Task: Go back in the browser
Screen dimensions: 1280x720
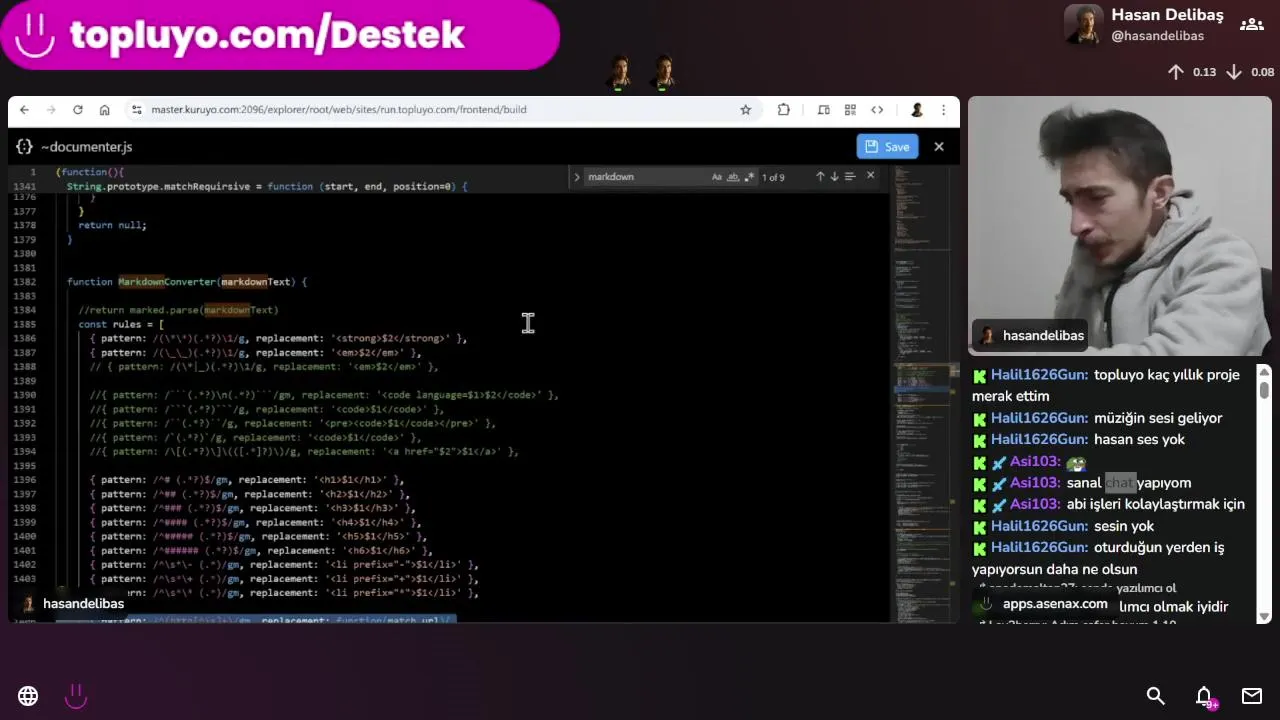Action: (25, 110)
